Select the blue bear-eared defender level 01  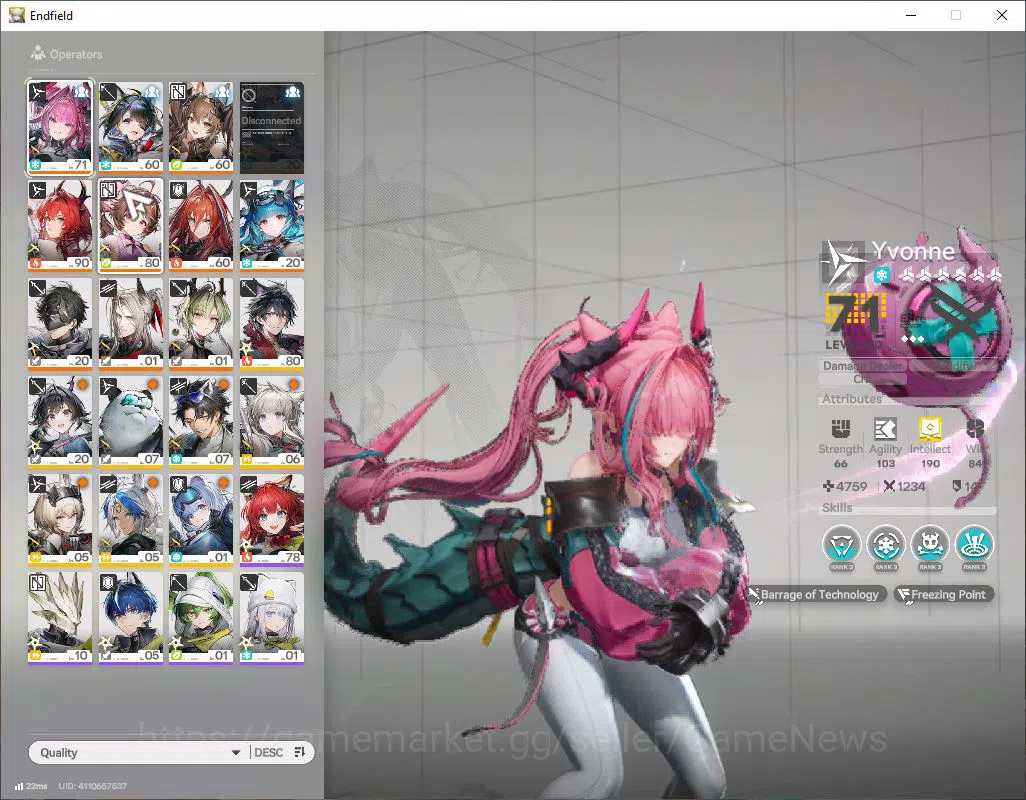(201, 520)
